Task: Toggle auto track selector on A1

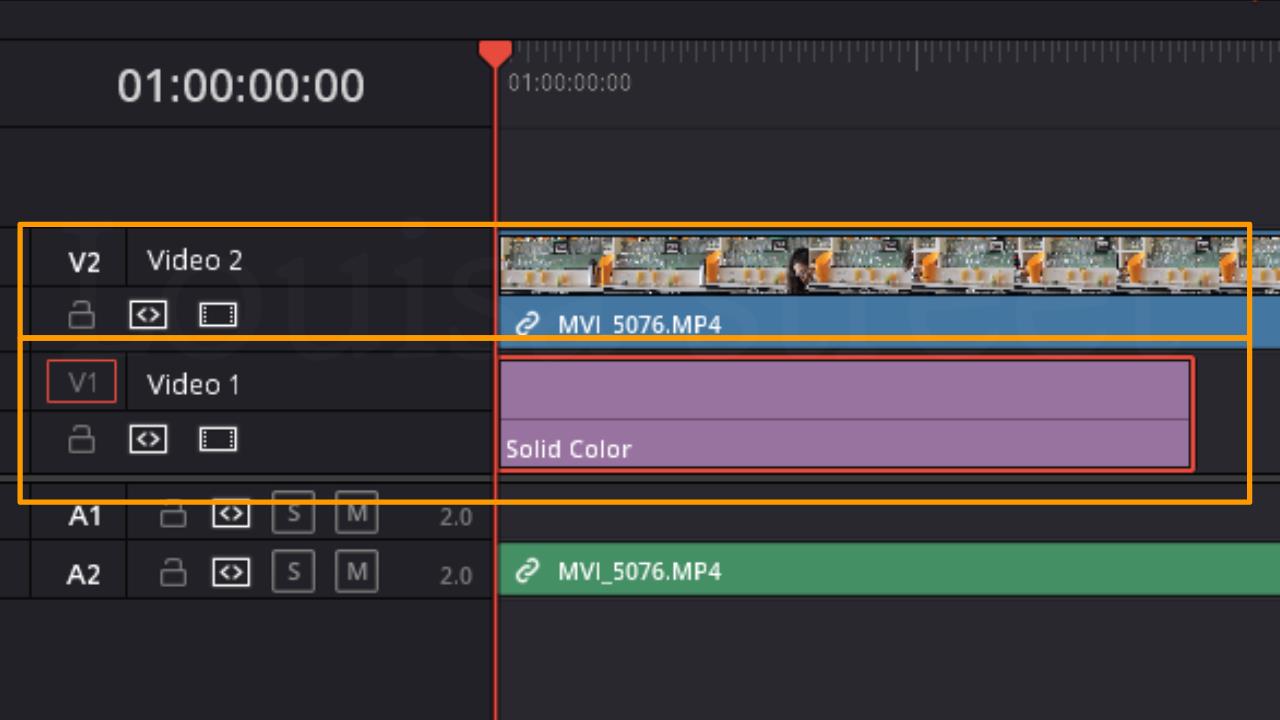Action: click(x=231, y=514)
